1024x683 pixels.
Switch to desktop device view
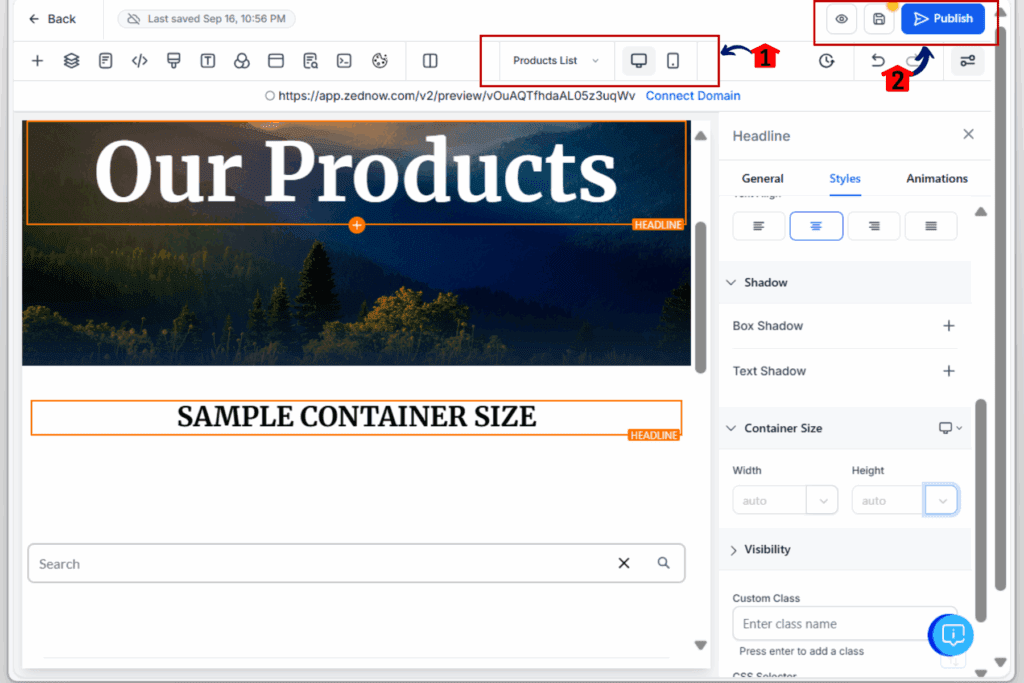pyautogui.click(x=639, y=61)
